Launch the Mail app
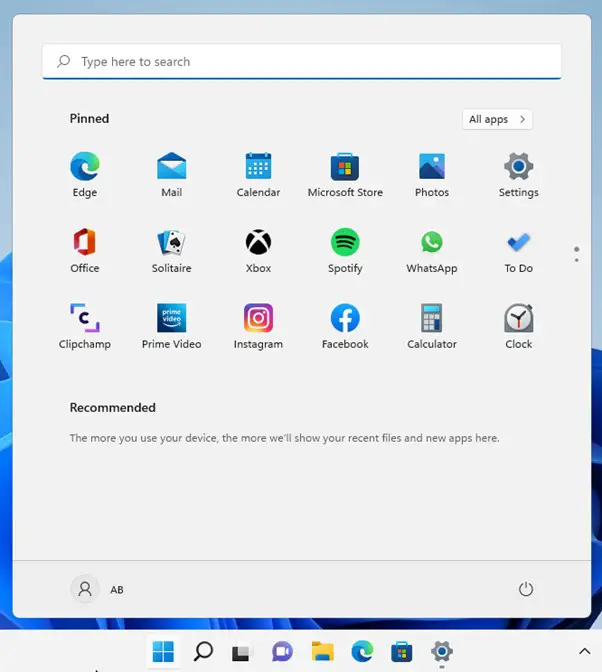 pyautogui.click(x=171, y=174)
